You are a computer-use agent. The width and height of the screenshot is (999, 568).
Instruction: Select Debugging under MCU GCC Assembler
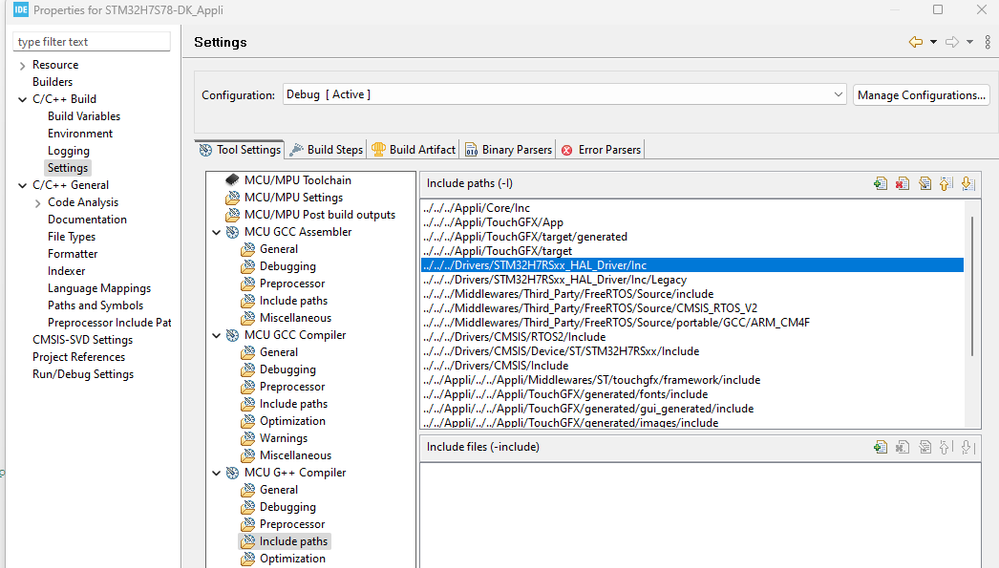click(287, 266)
